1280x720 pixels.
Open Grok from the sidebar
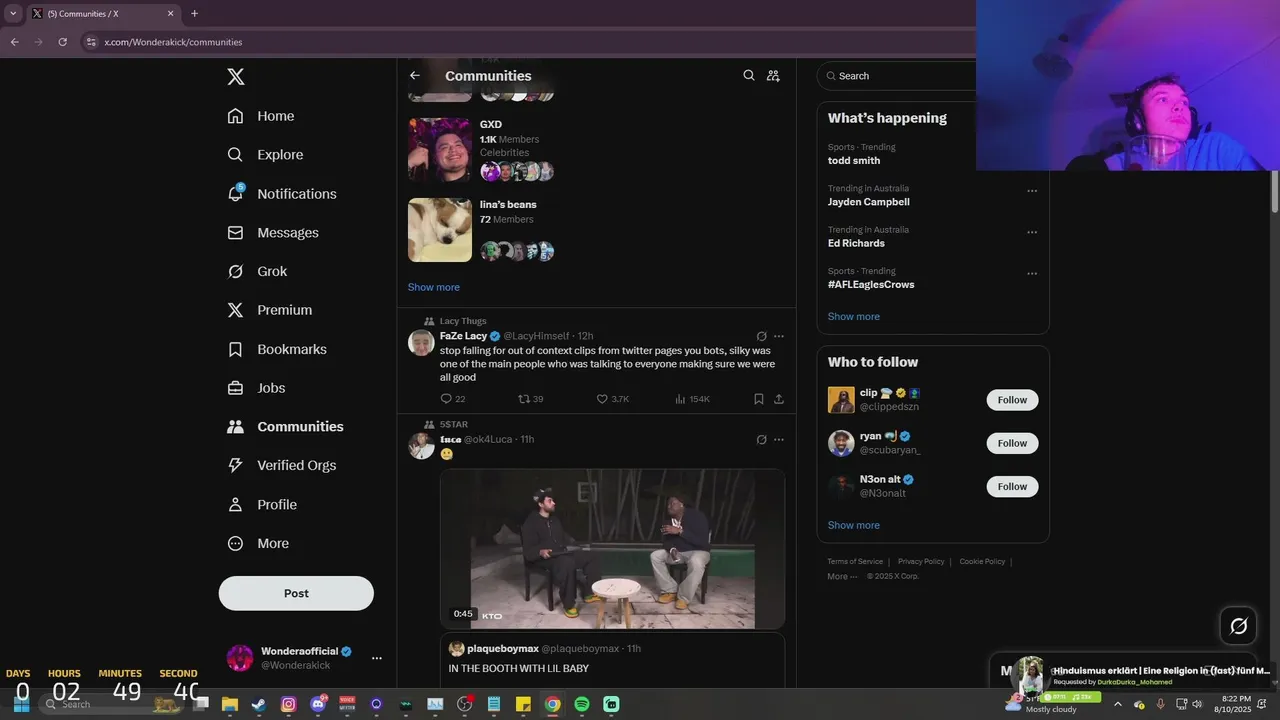[257, 272]
